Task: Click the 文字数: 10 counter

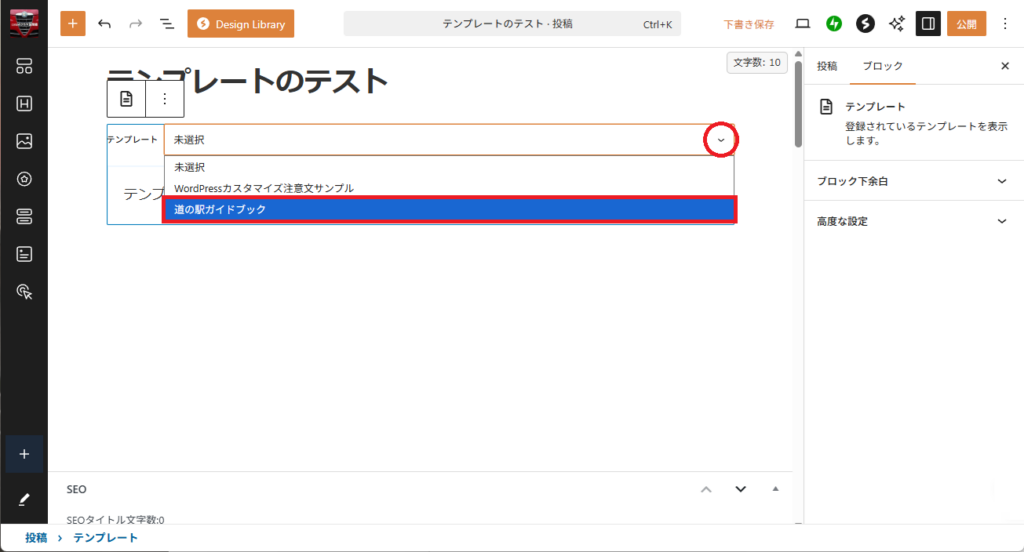Action: pyautogui.click(x=757, y=63)
